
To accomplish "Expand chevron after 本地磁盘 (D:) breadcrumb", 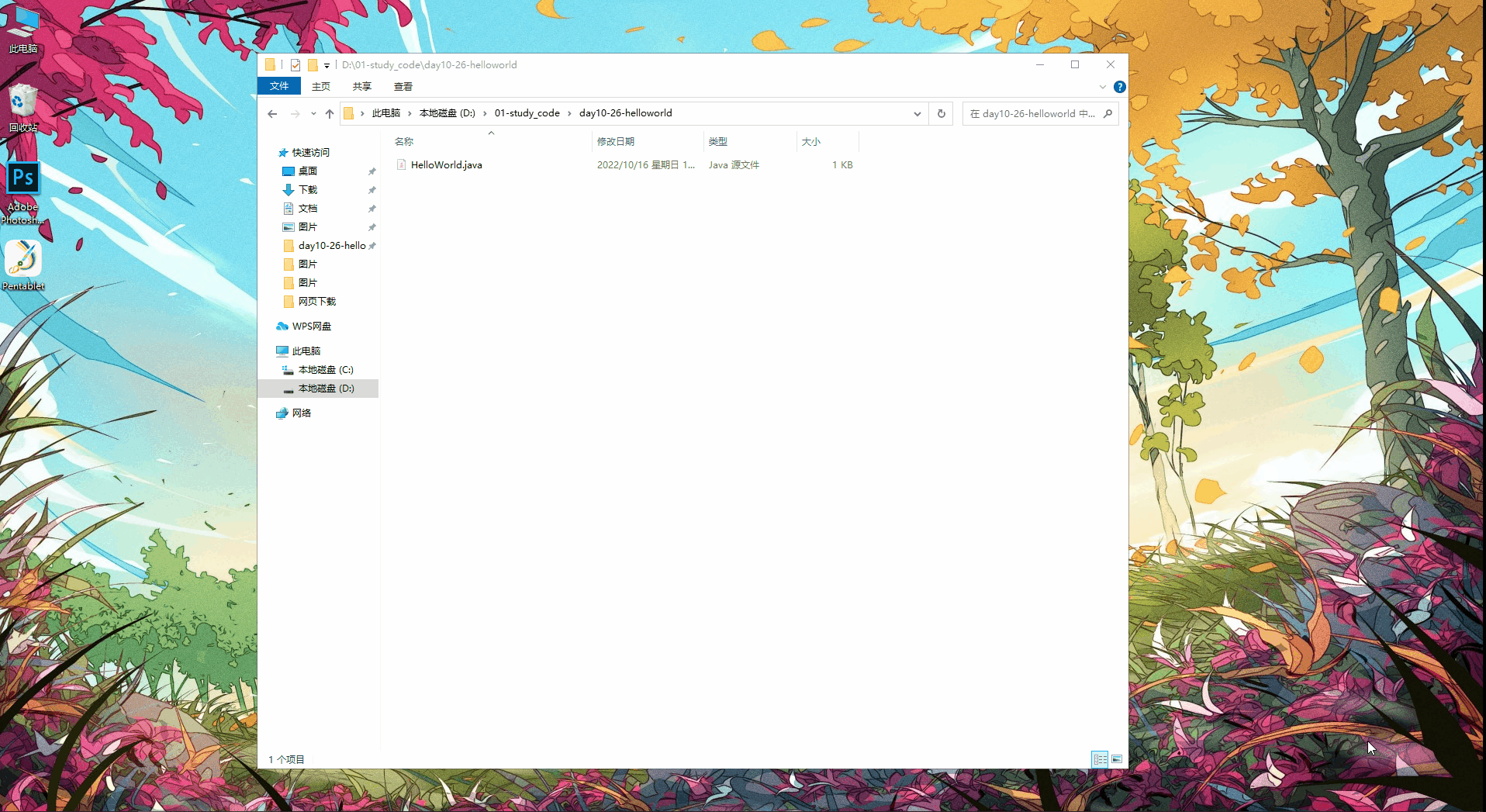I will coord(485,113).
